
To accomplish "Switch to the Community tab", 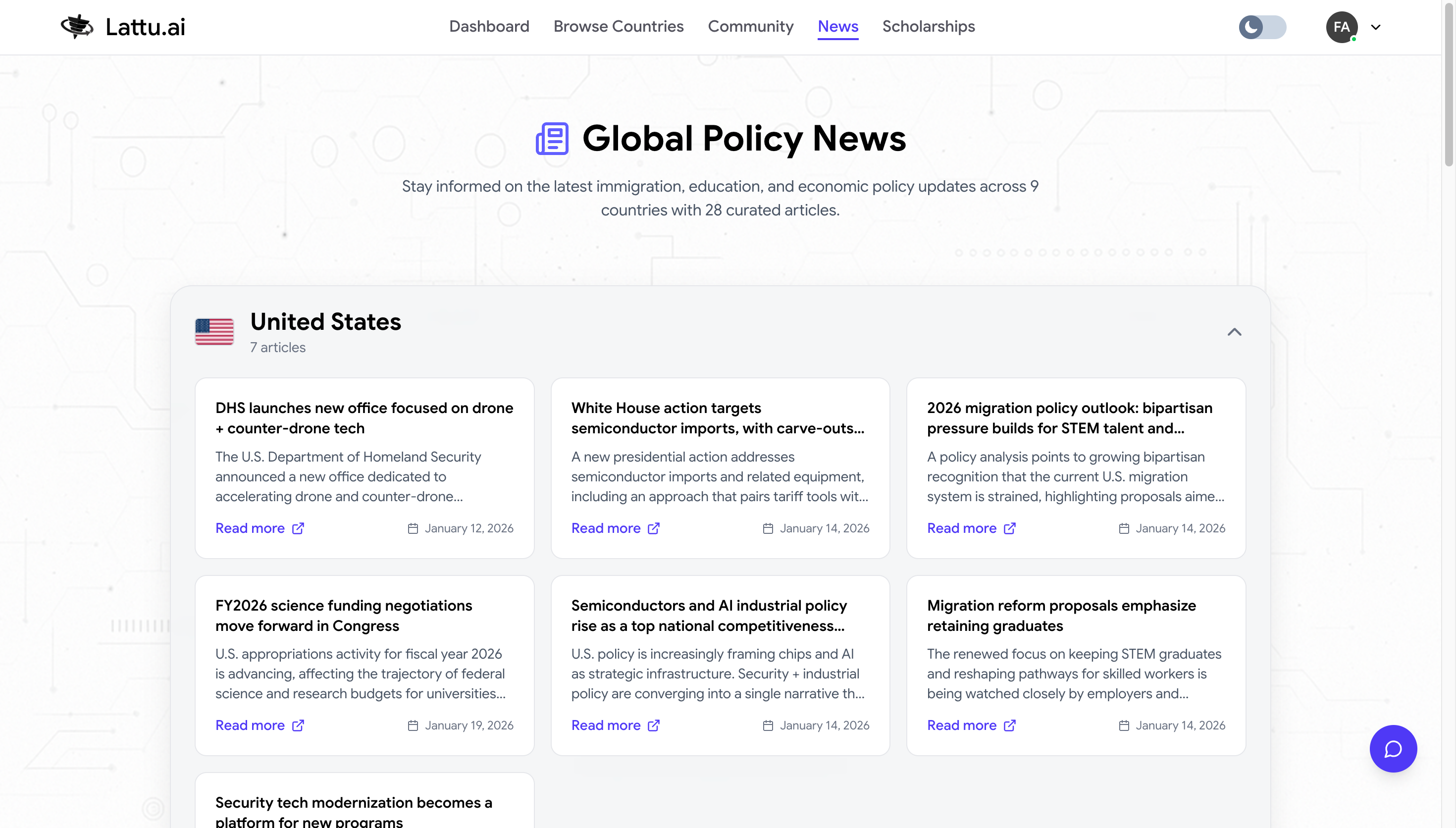I will (750, 26).
